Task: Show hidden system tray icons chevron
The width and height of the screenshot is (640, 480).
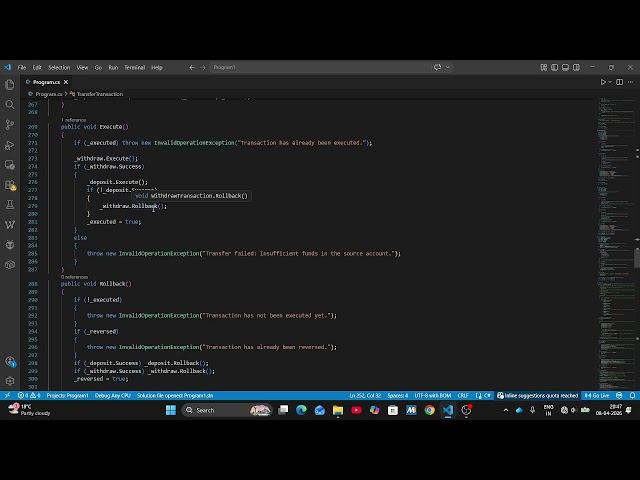Action: click(x=506, y=410)
